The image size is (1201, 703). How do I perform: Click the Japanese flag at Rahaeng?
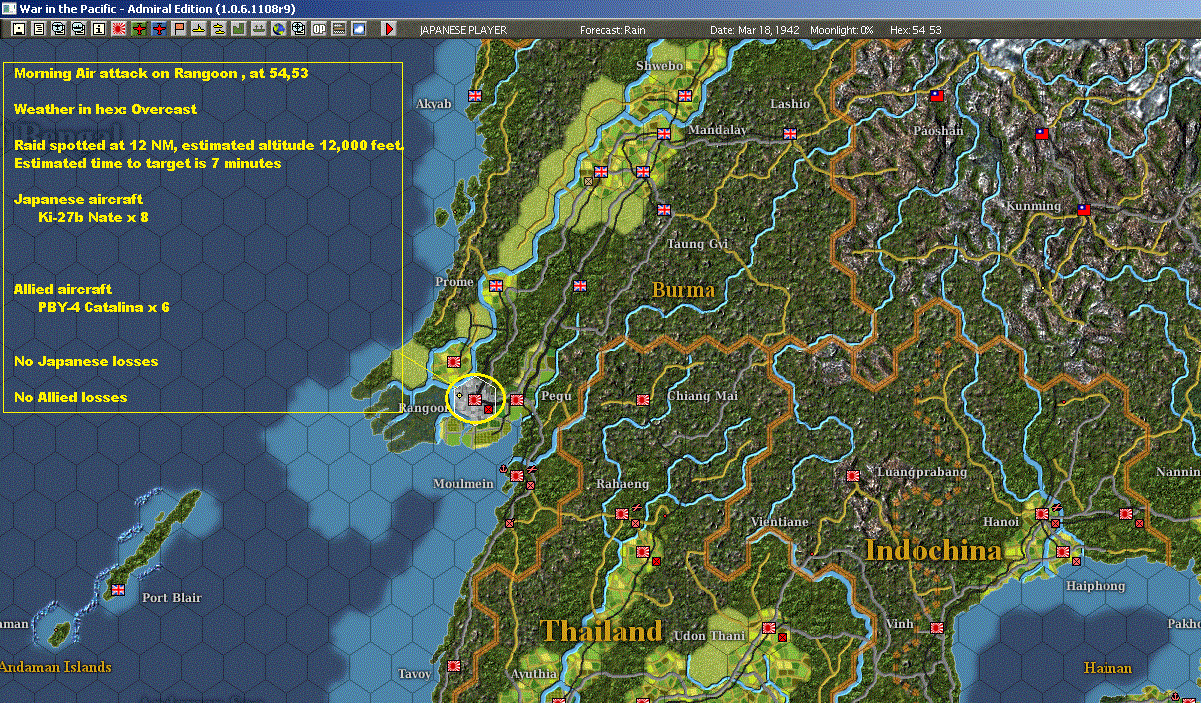[x=621, y=513]
